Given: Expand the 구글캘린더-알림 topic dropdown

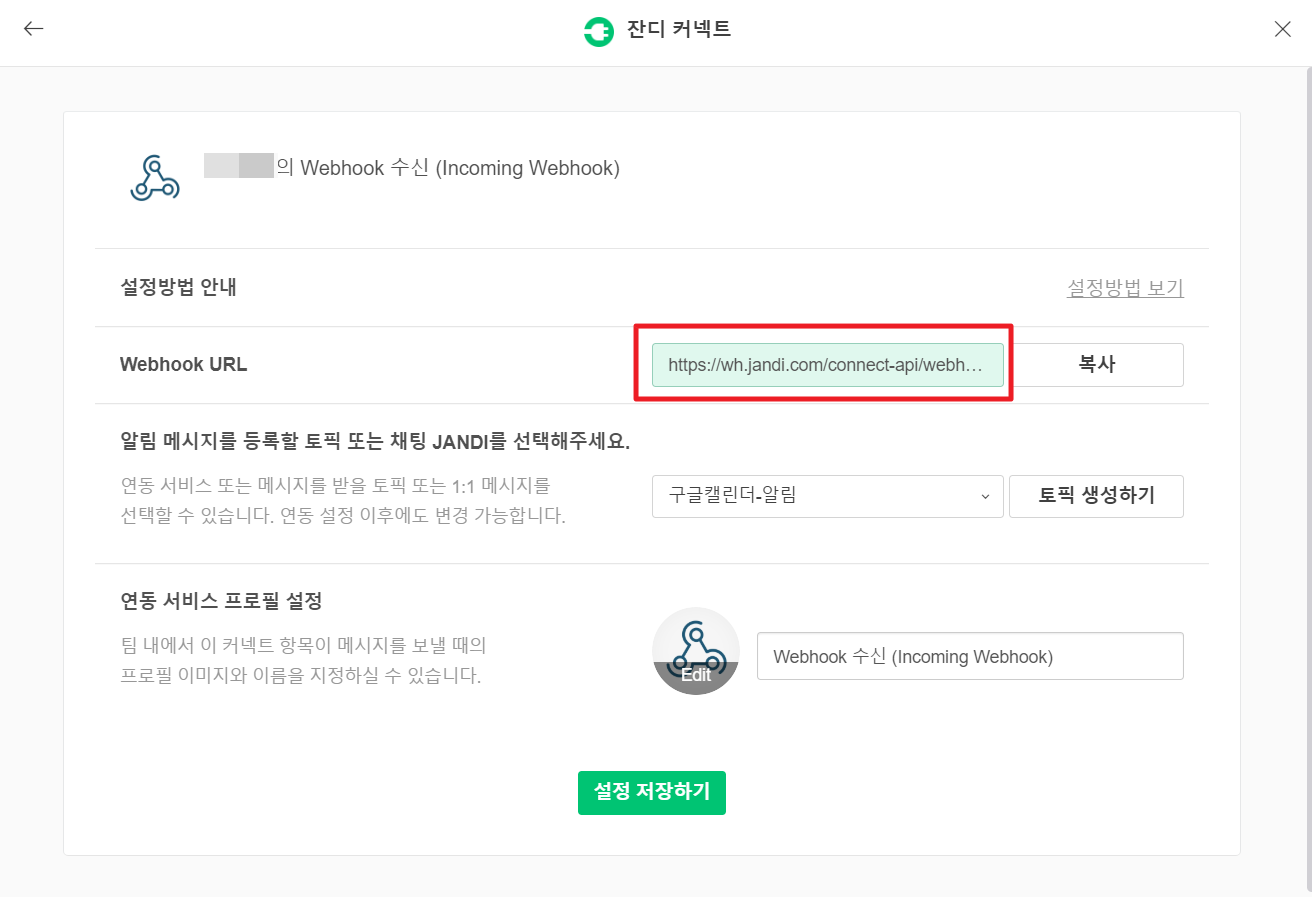Looking at the screenshot, I should point(827,496).
